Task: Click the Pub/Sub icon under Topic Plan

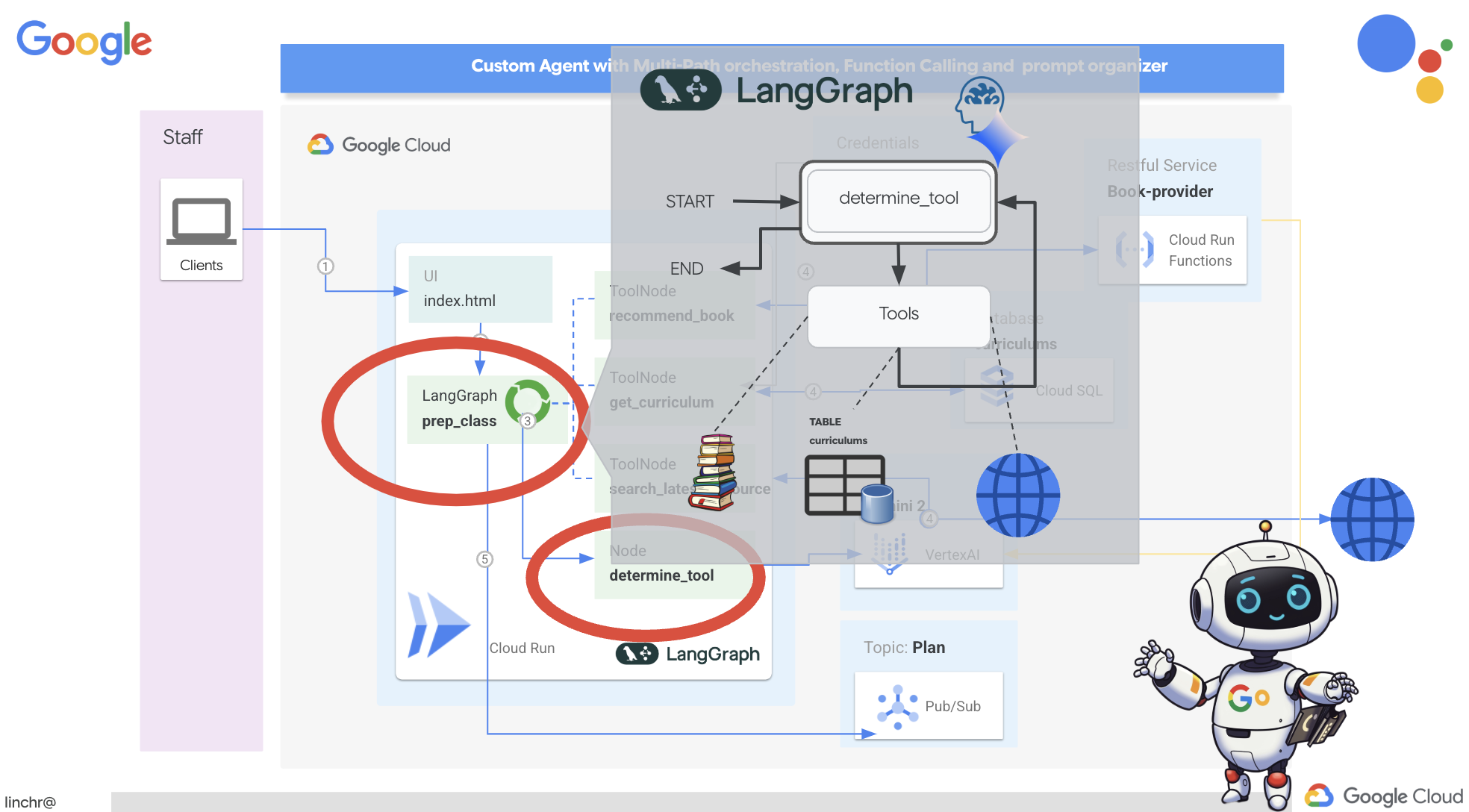Action: (898, 705)
